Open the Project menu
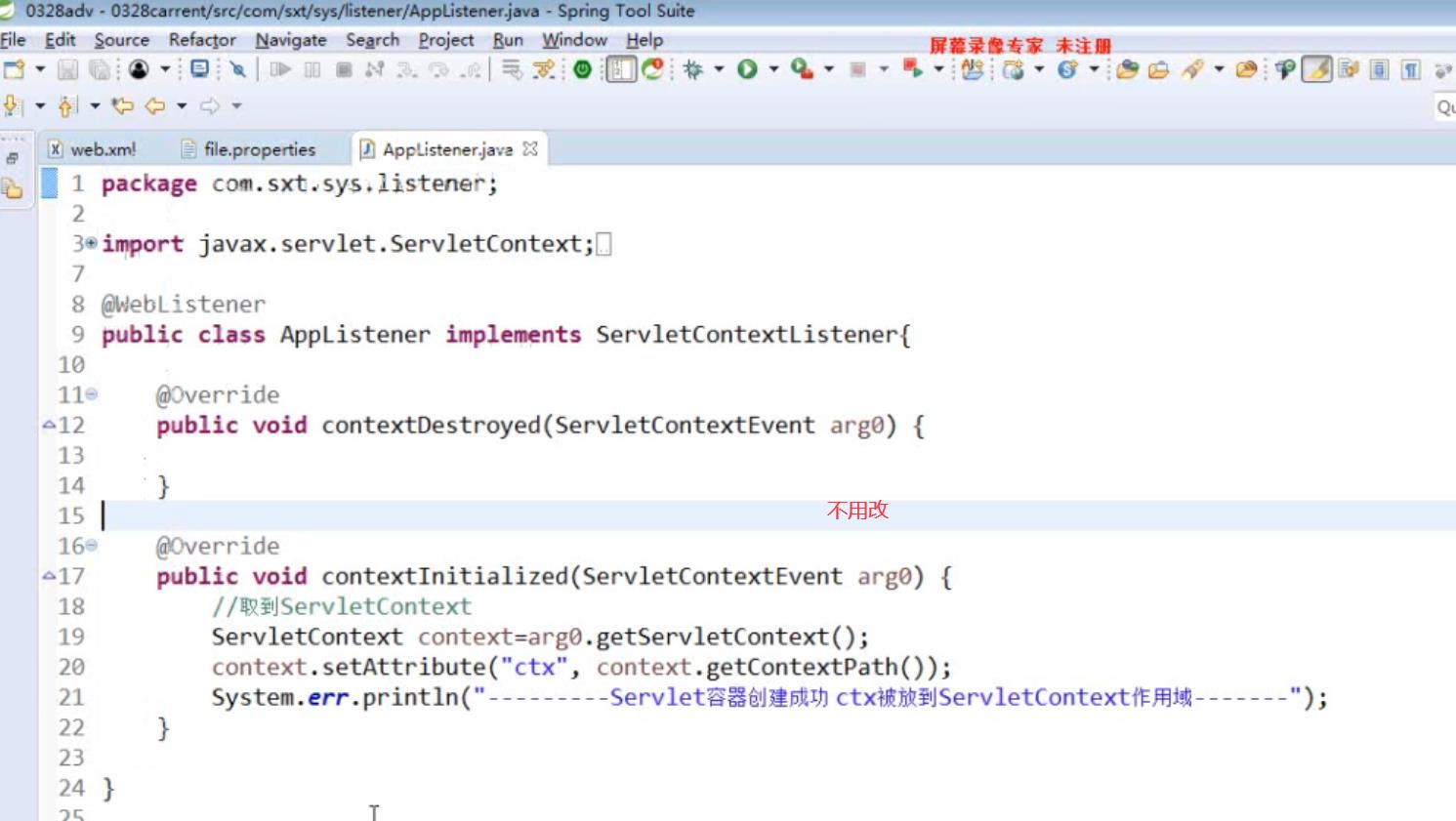 446,40
